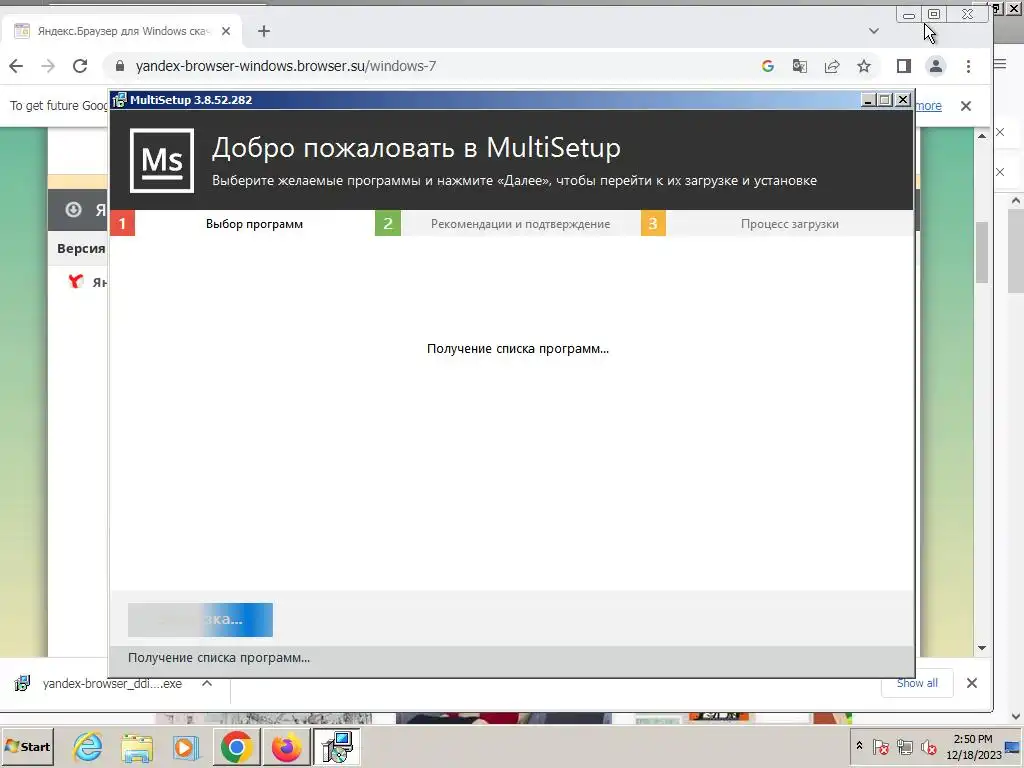1024x768 pixels.
Task: Open Chrome side panel icon
Action: [904, 66]
